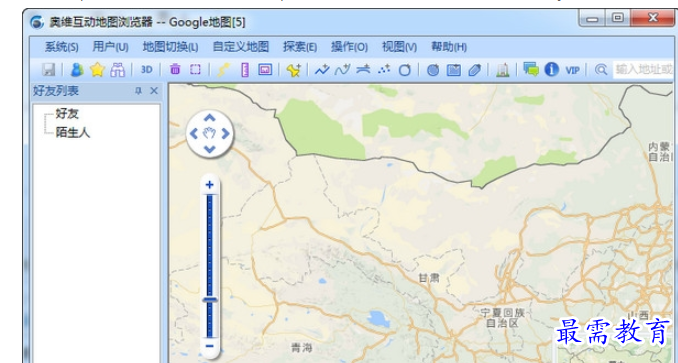This screenshot has width=678, height=363.
Task: Zoom in with the plus button
Action: [x=210, y=185]
